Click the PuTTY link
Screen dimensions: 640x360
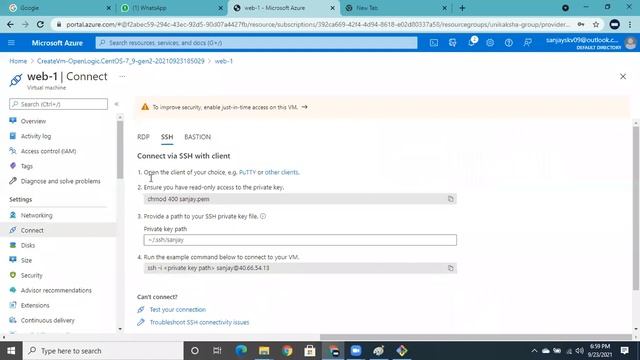point(247,172)
